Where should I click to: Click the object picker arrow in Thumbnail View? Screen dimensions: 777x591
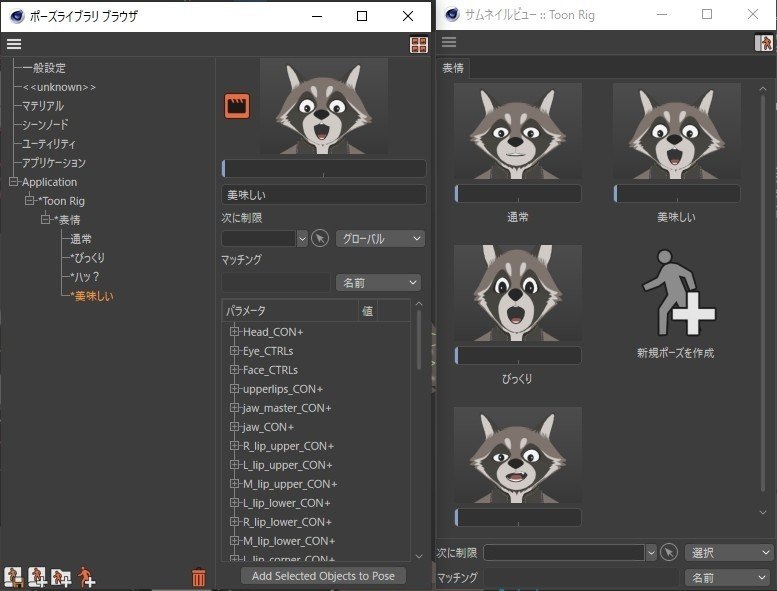[669, 552]
